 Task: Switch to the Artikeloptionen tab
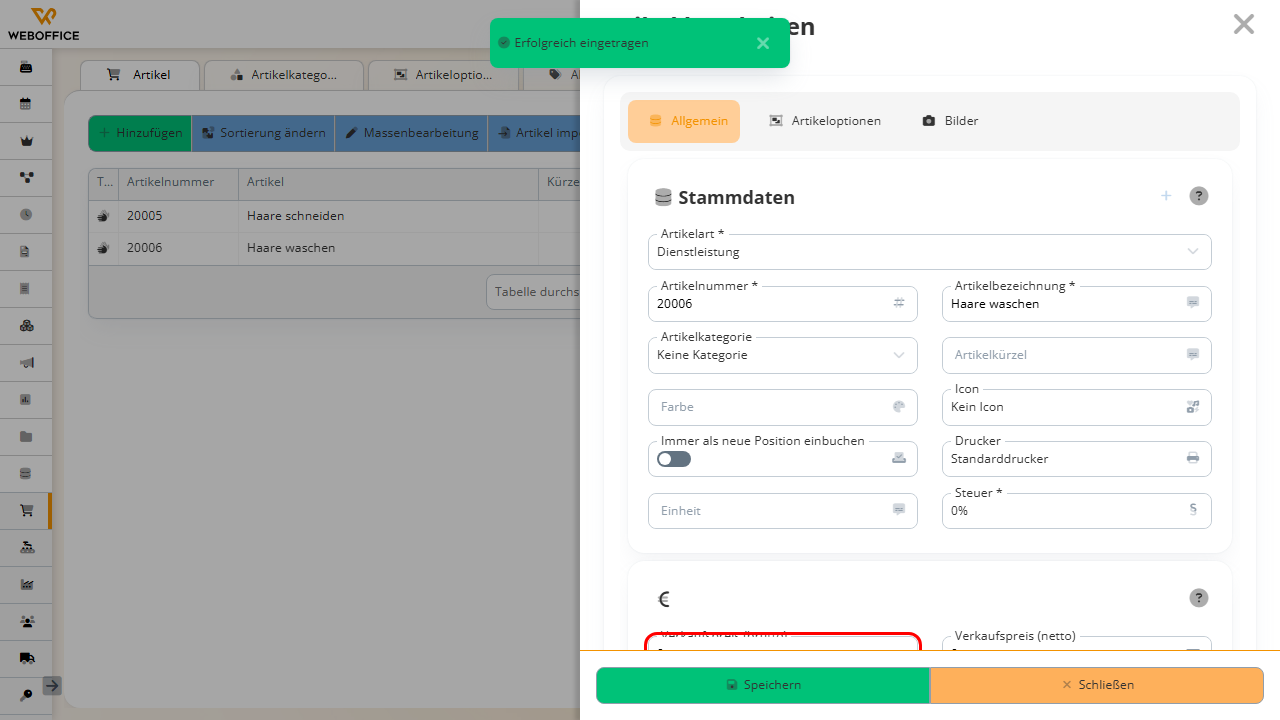825,121
